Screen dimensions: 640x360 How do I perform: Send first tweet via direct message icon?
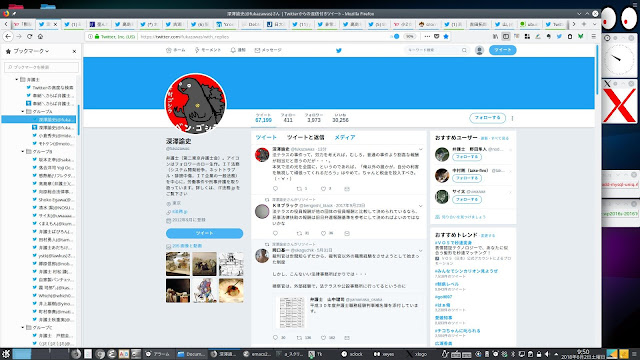click(x=347, y=189)
